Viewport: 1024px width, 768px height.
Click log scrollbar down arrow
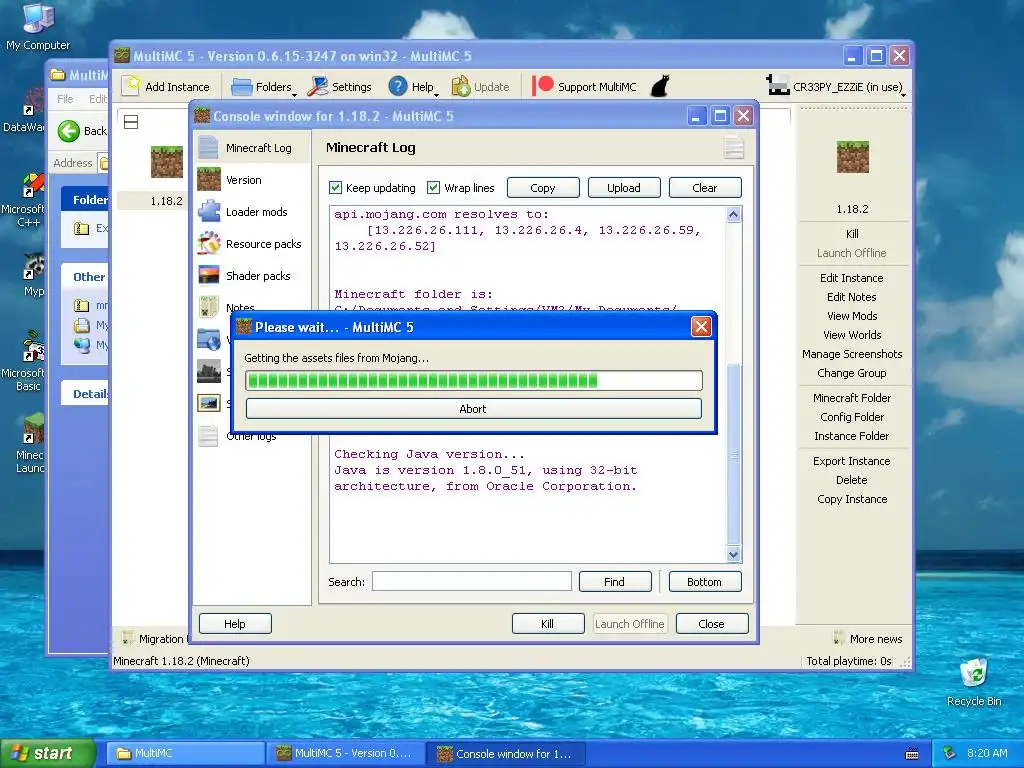pyautogui.click(x=733, y=554)
